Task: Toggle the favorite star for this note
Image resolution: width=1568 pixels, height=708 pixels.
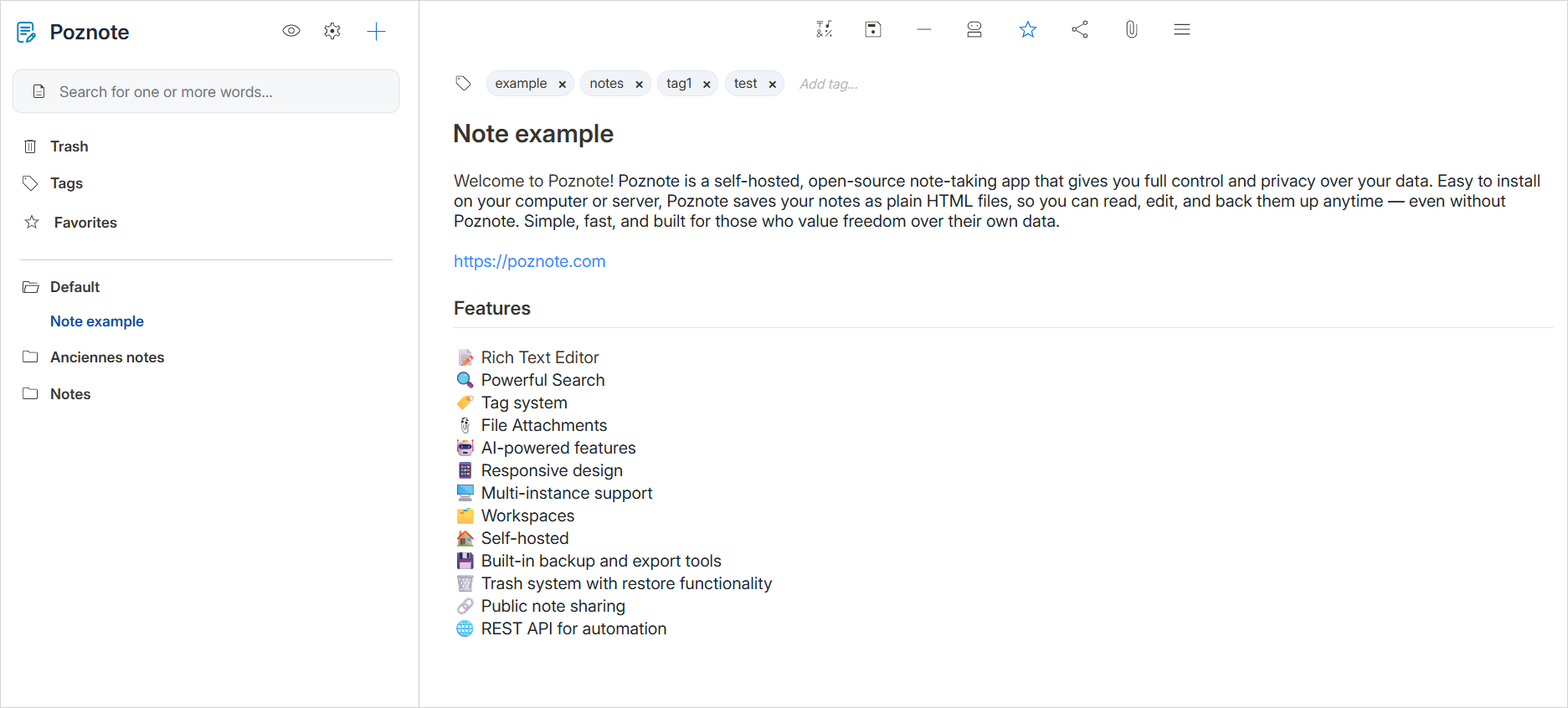Action: pos(1027,30)
